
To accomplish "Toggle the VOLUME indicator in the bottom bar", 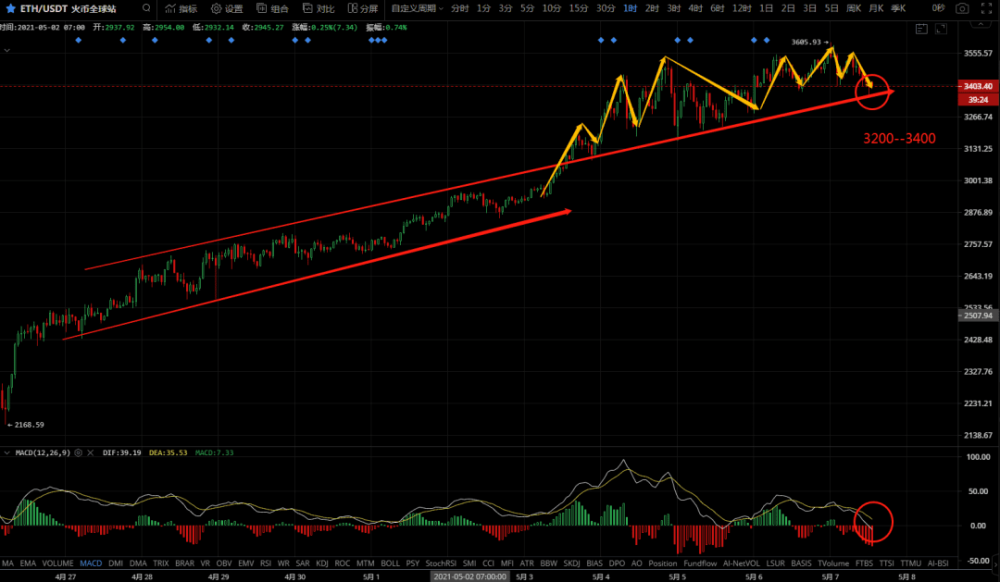I will pyautogui.click(x=58, y=563).
